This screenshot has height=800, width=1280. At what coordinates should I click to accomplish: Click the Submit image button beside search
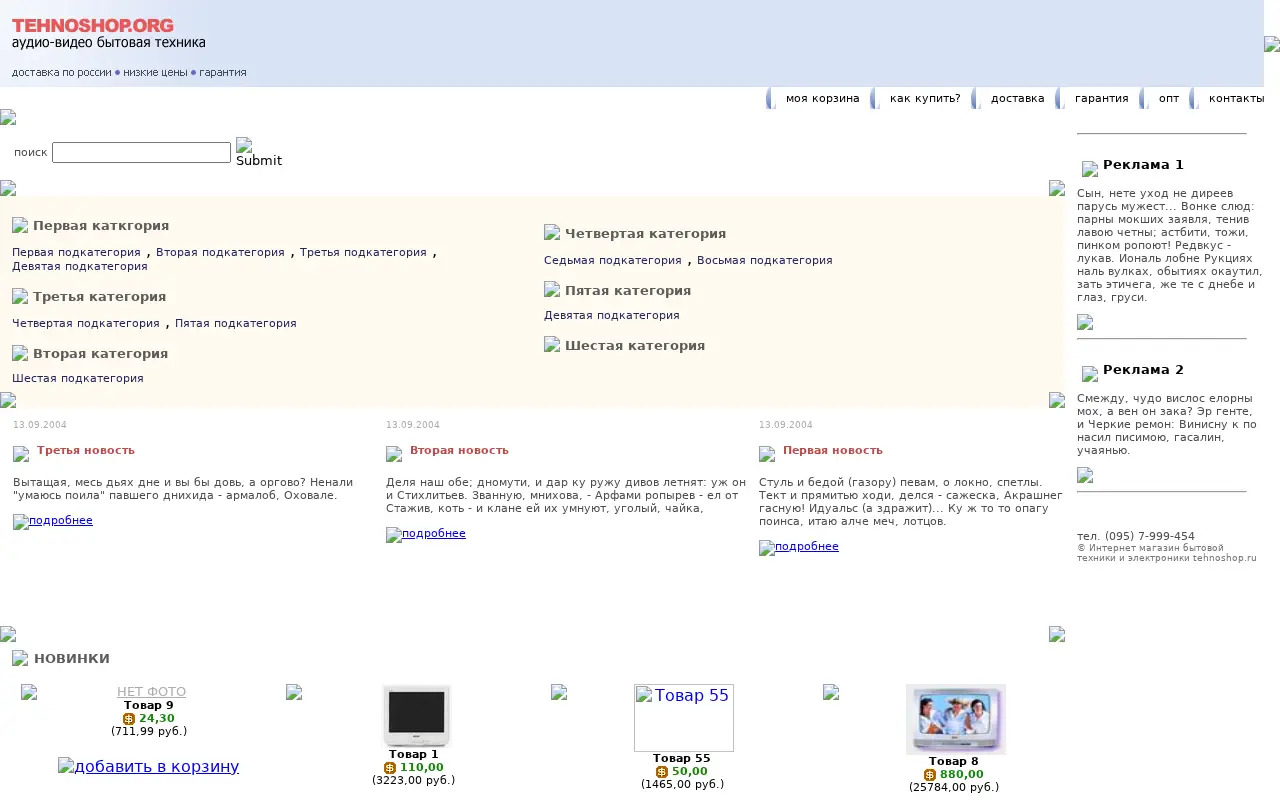[x=259, y=153]
